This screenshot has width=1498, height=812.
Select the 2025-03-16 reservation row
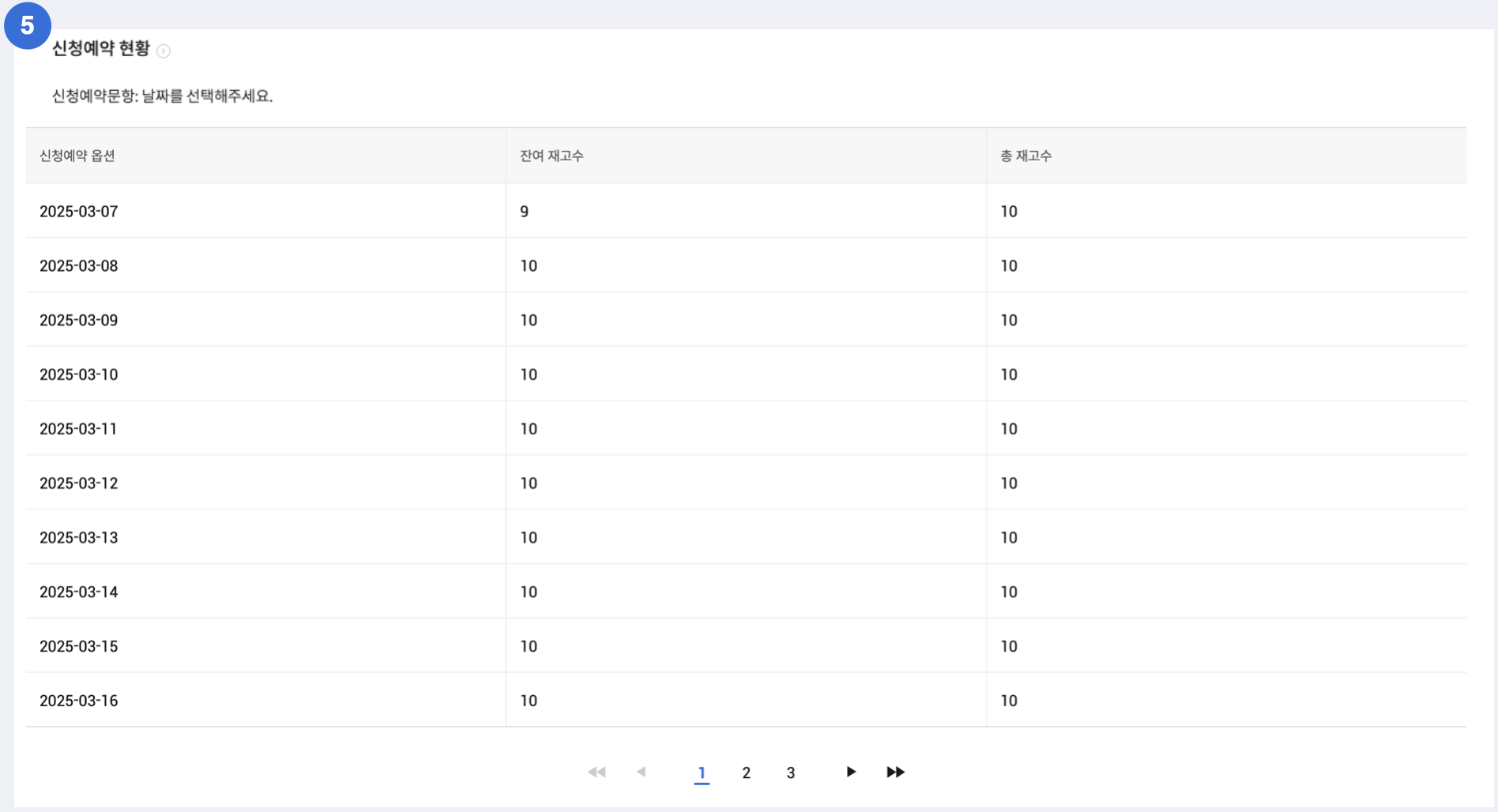79,701
